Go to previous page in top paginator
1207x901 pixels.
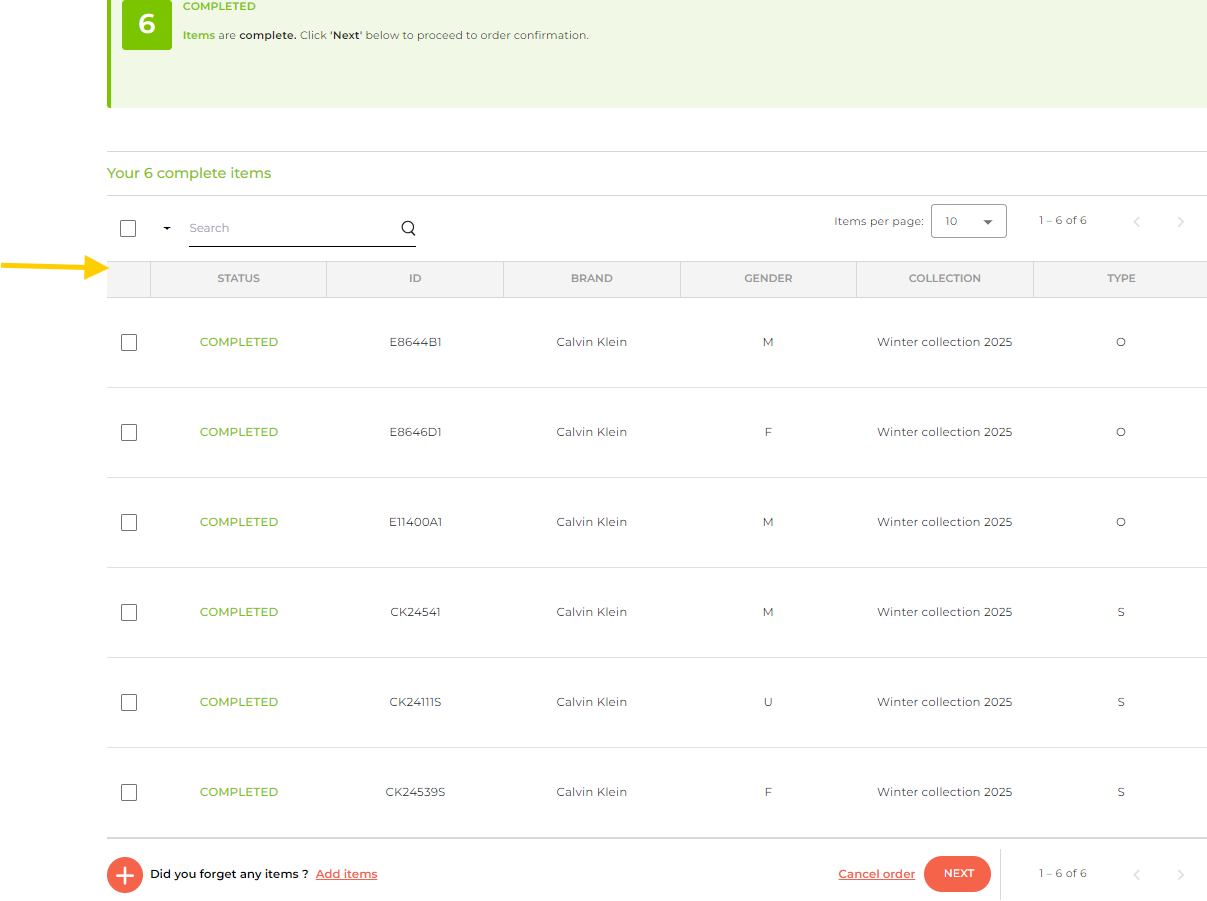(x=1136, y=222)
